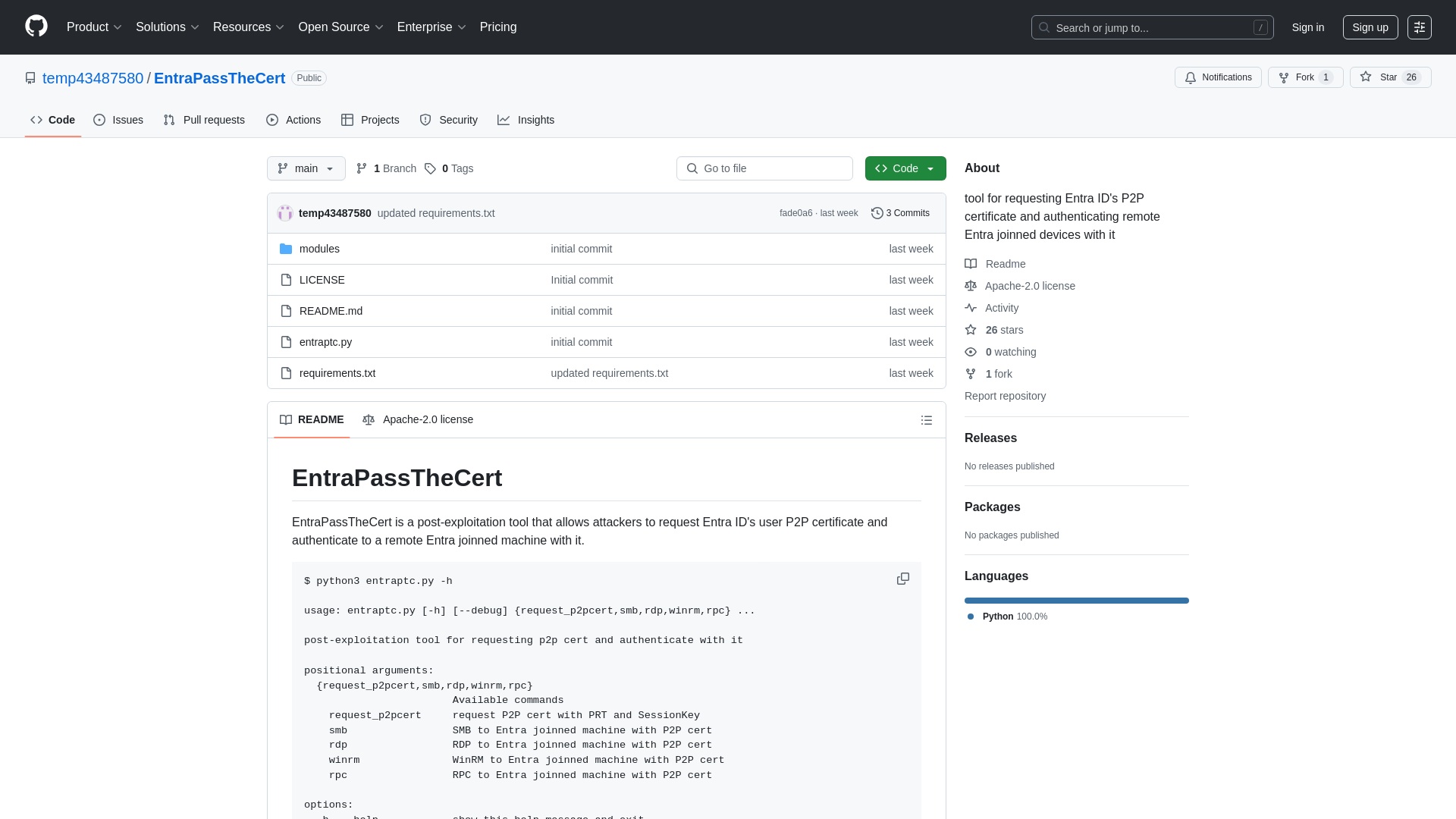Click the book icon next to Readme
Image resolution: width=1456 pixels, height=819 pixels.
[x=971, y=264]
